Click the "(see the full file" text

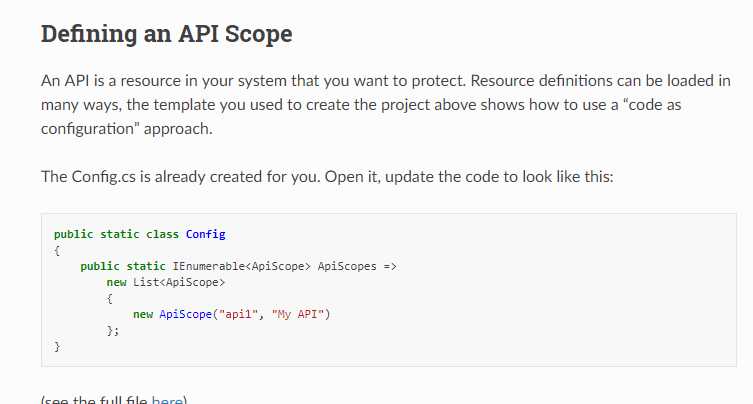[x=95, y=400]
